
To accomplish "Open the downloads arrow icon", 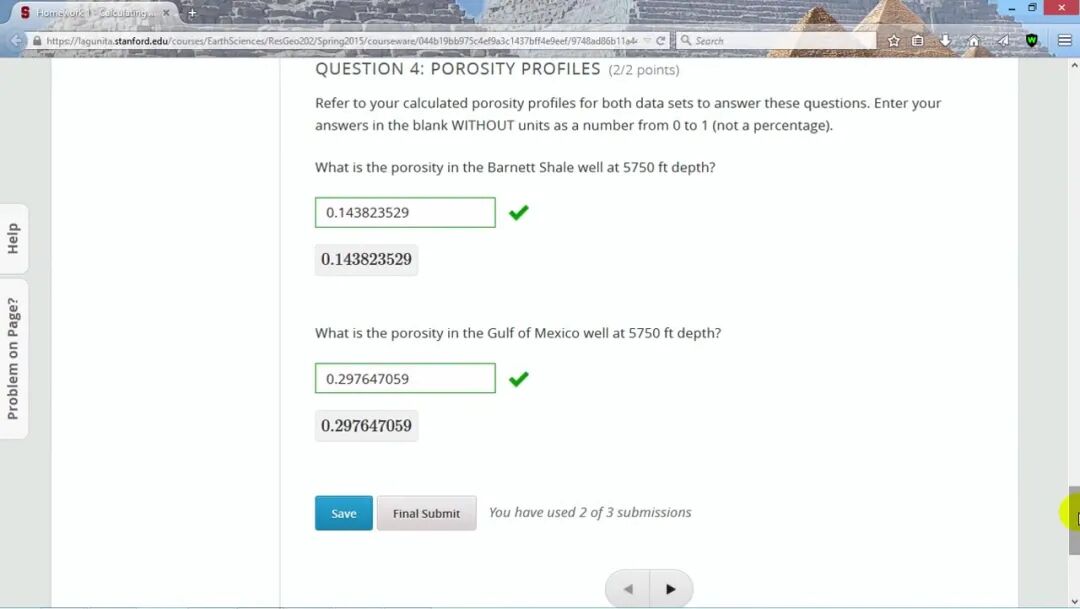I will point(946,41).
